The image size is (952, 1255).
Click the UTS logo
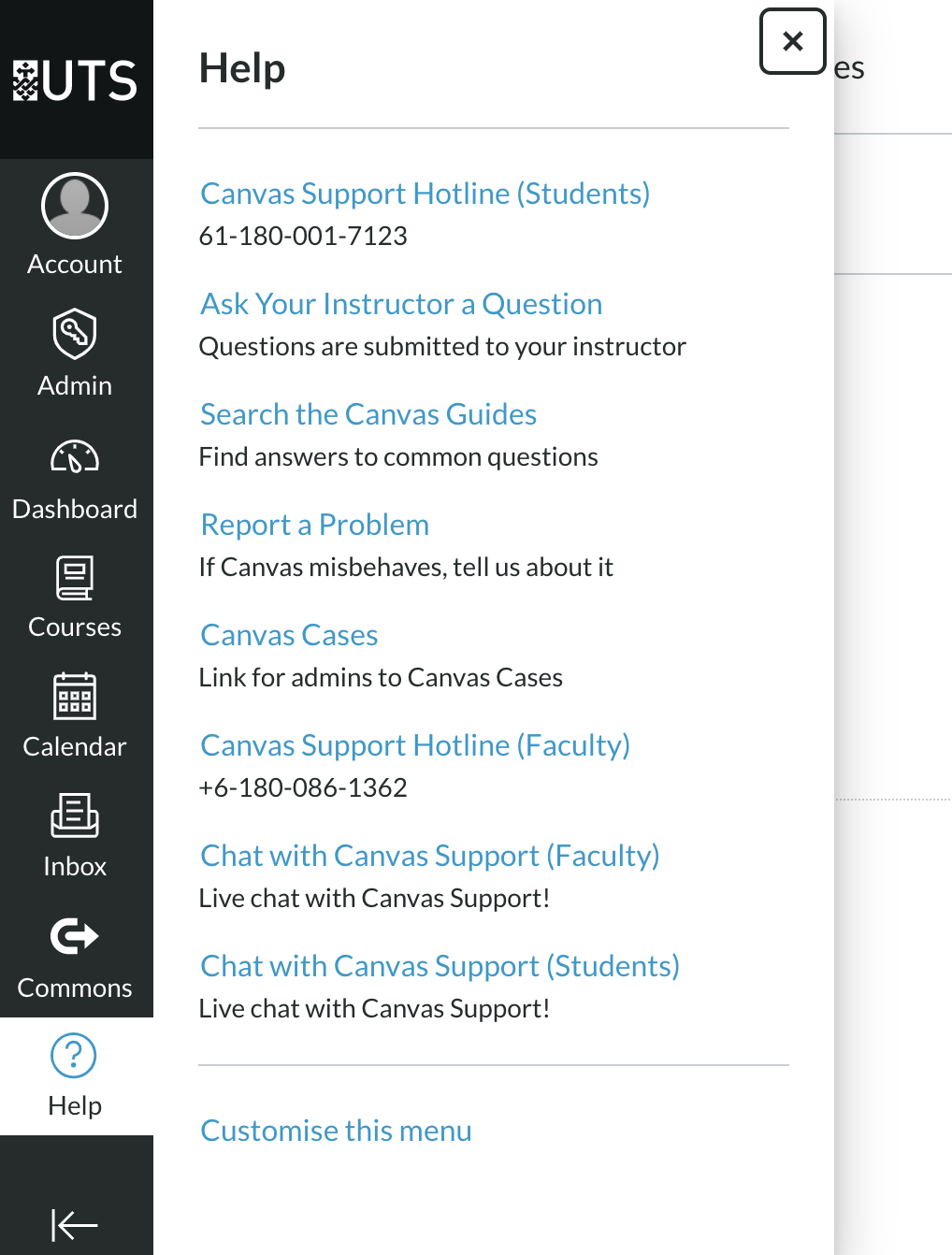click(75, 80)
